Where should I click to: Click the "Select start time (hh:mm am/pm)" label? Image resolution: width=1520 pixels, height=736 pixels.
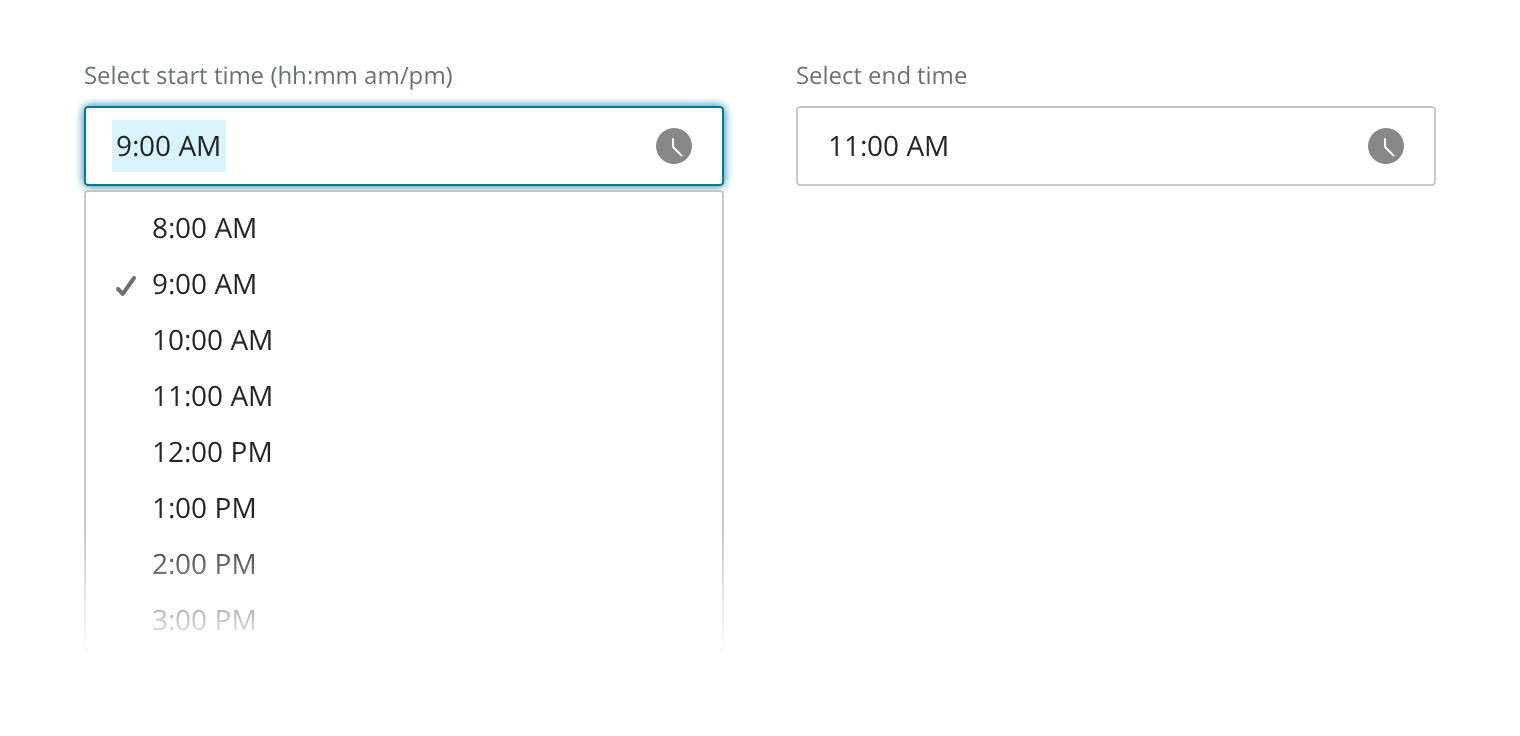click(x=268, y=76)
